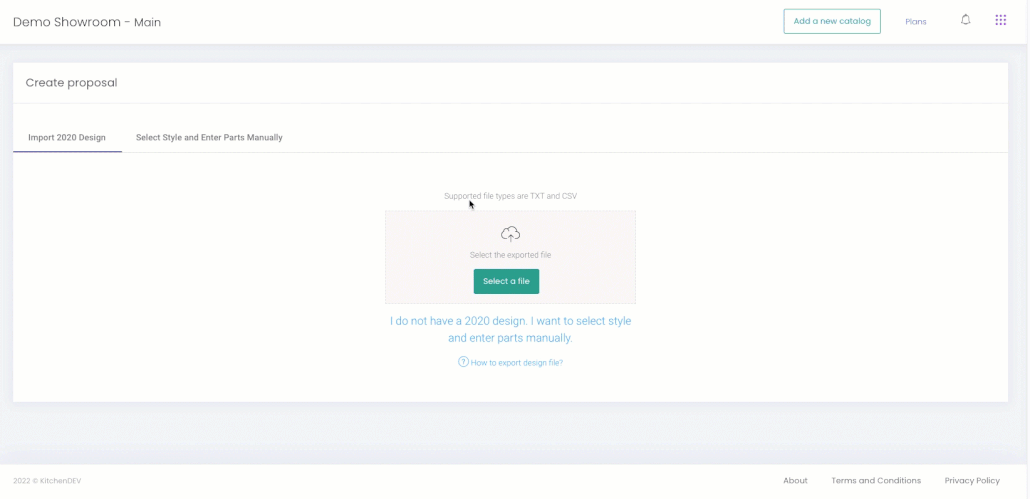Image resolution: width=1030 pixels, height=499 pixels.
Task: Open How to export design file link
Action: (516, 362)
